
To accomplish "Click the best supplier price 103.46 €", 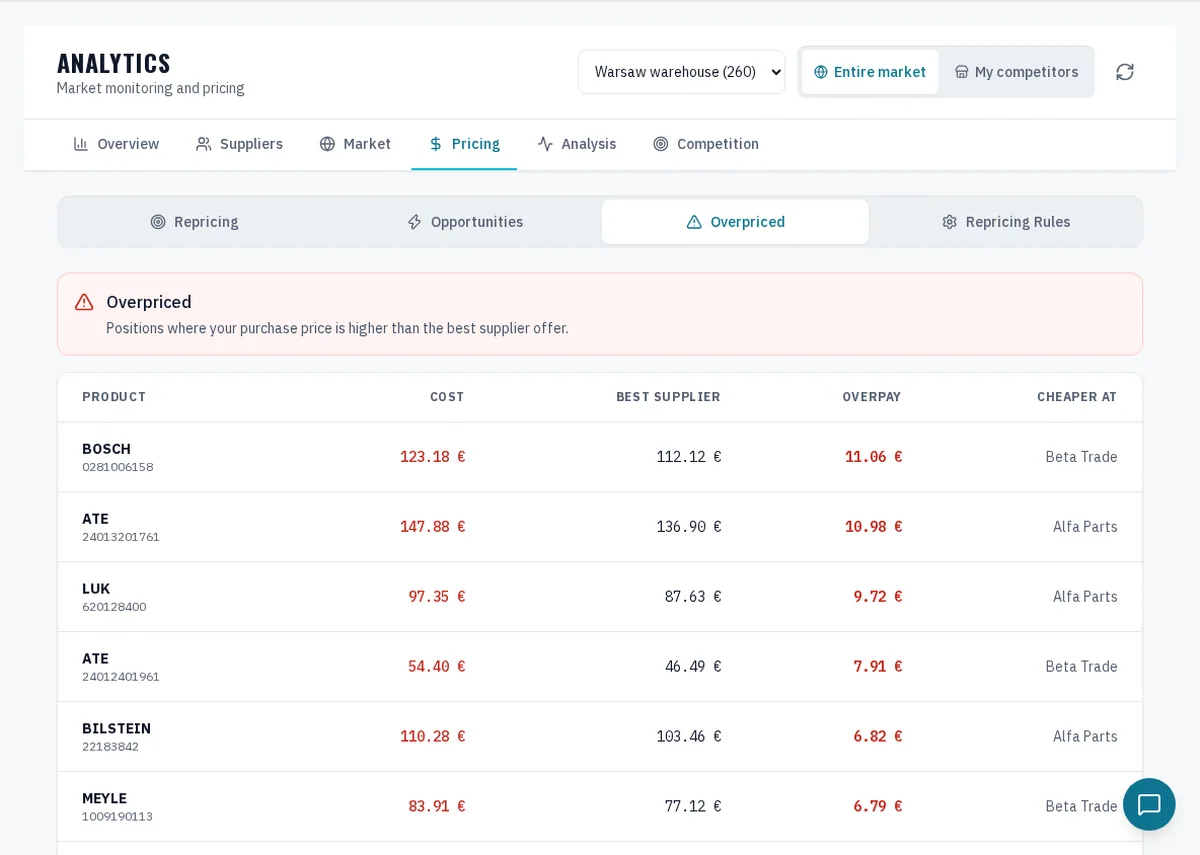I will point(689,737).
